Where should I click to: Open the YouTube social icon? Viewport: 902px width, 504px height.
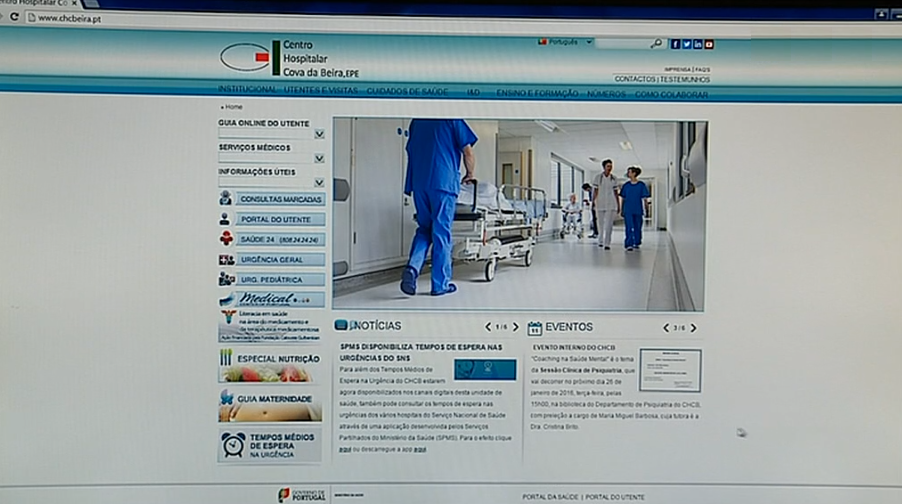[x=709, y=44]
